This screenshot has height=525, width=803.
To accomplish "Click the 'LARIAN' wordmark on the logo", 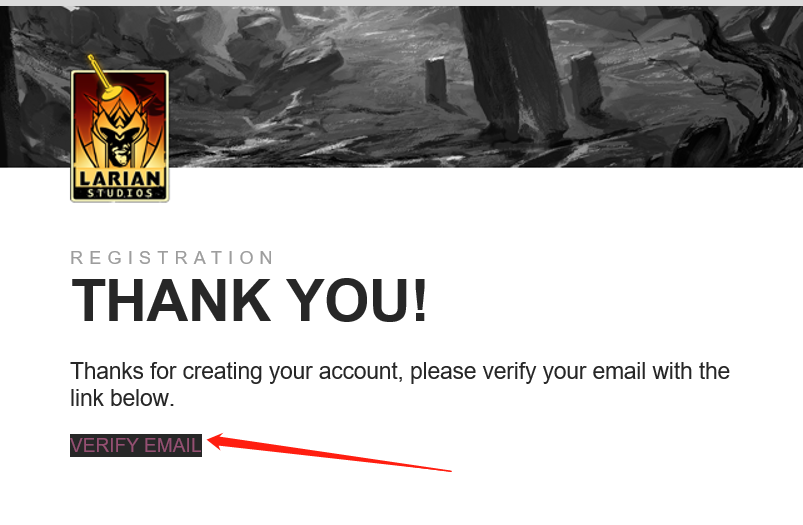I will (120, 178).
